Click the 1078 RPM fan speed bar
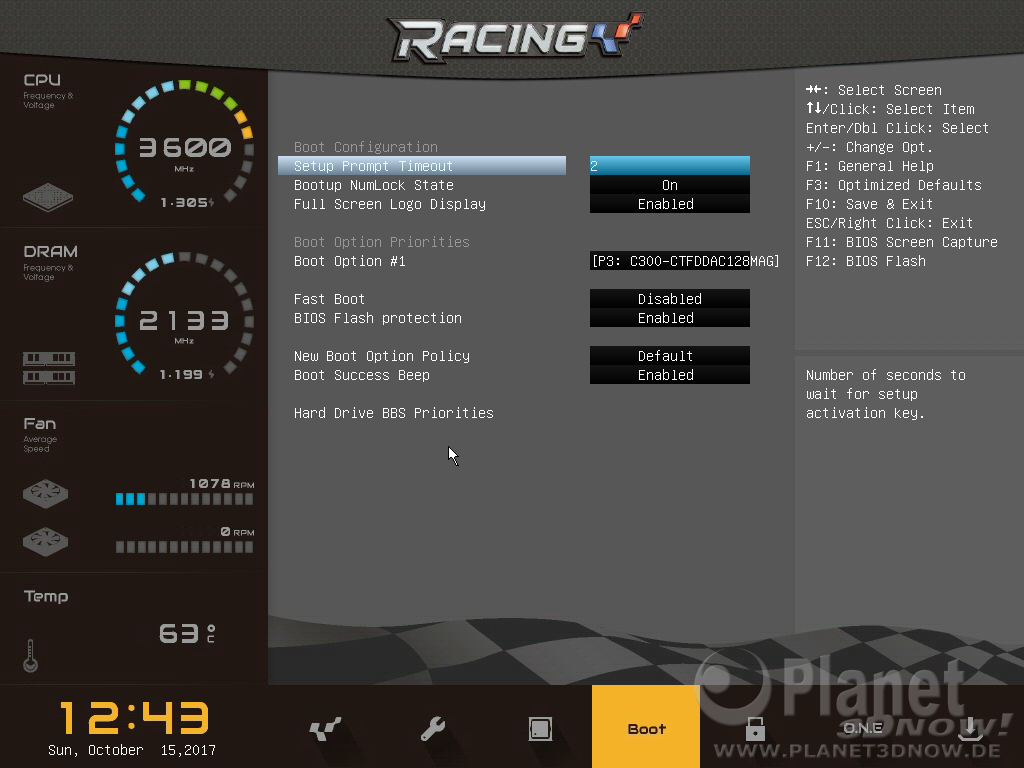 click(x=184, y=499)
